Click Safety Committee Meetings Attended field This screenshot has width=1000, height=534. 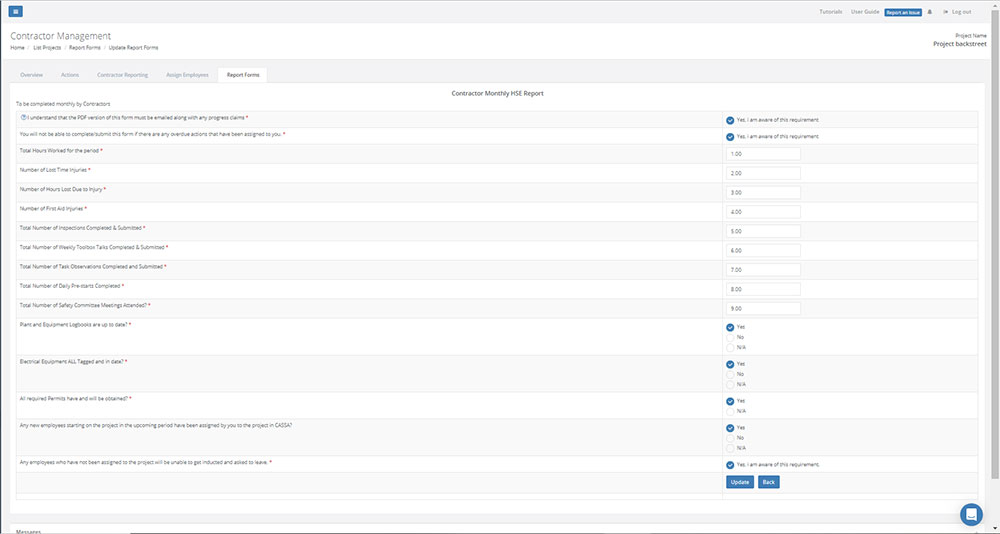point(763,309)
